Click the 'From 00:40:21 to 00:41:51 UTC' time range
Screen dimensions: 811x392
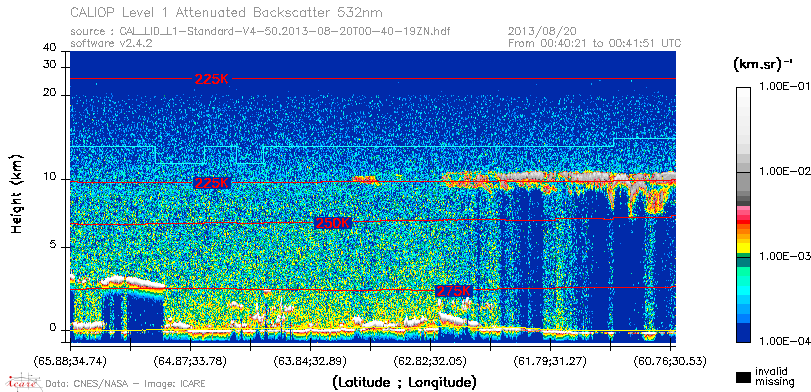(595, 43)
